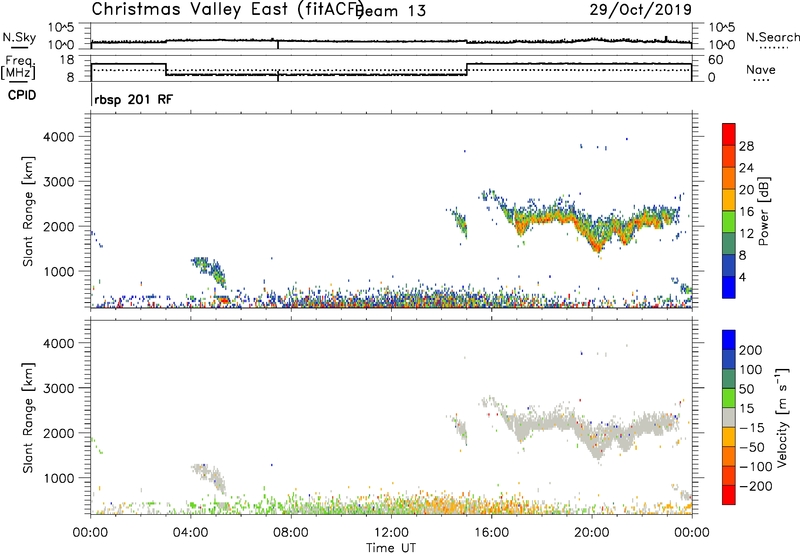Click the 10^5 label left of the noise panel
This screenshot has width=800, height=554.
61,27
